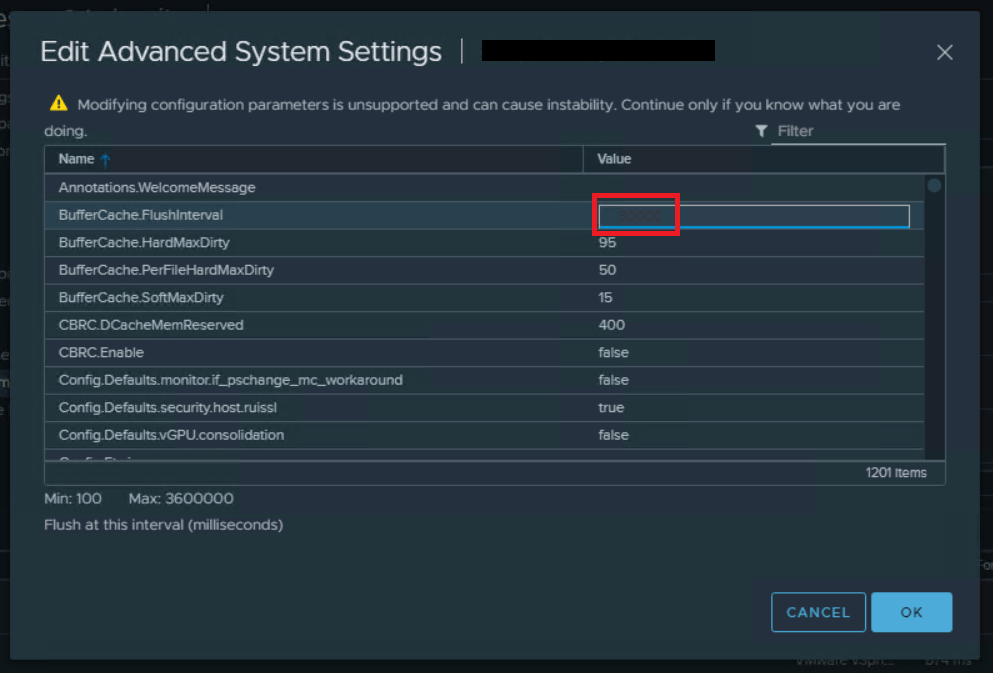Close the Edit Advanced System Settings dialog
Image resolution: width=993 pixels, height=673 pixels.
[x=944, y=53]
